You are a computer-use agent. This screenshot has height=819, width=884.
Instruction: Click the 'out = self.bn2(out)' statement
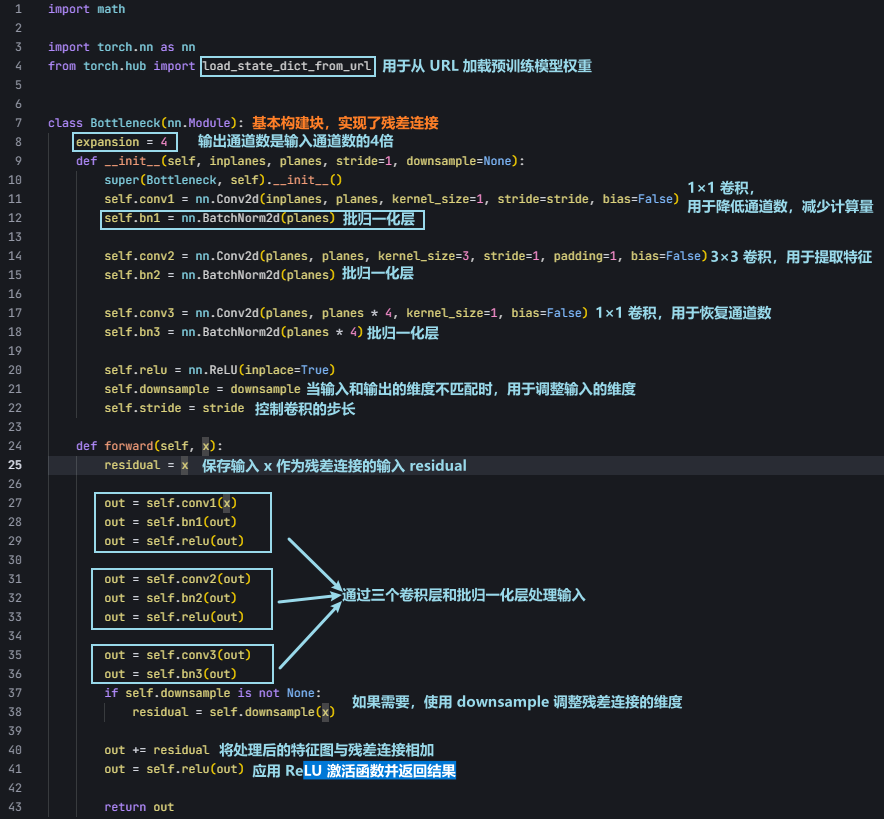170,598
